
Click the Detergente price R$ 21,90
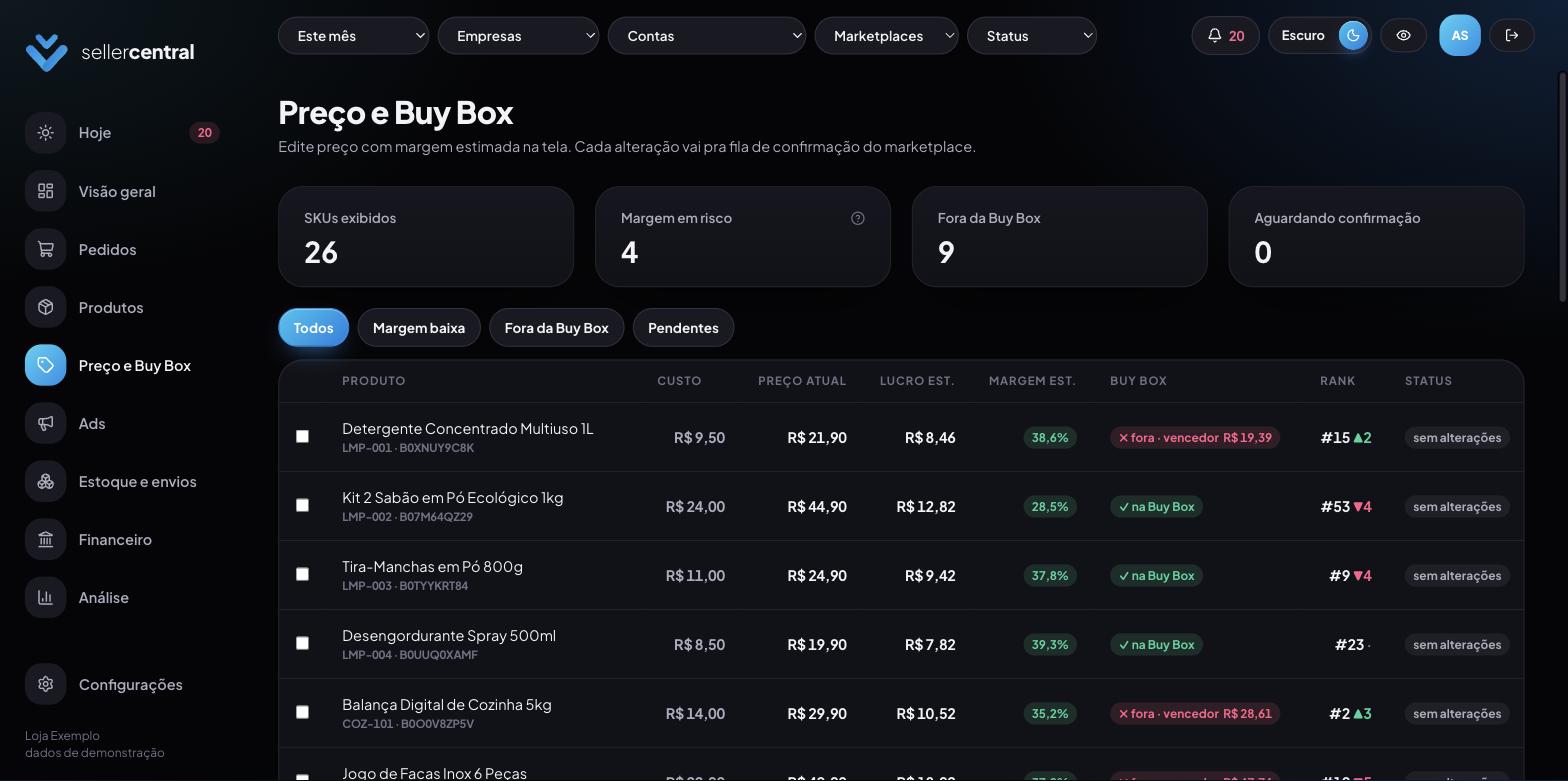[817, 438]
